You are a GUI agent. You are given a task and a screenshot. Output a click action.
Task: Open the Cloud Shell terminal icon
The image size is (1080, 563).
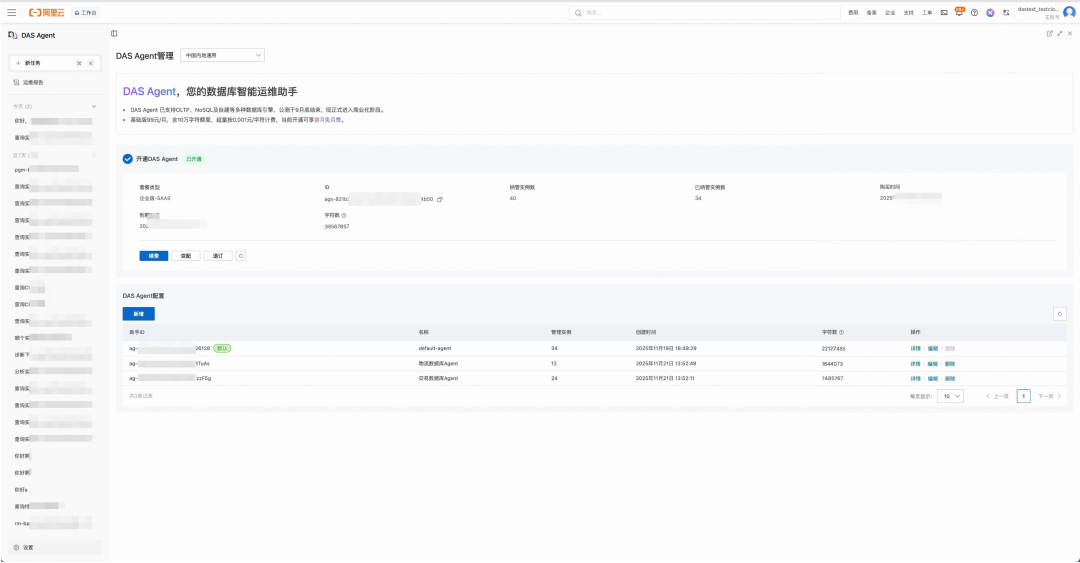point(944,12)
